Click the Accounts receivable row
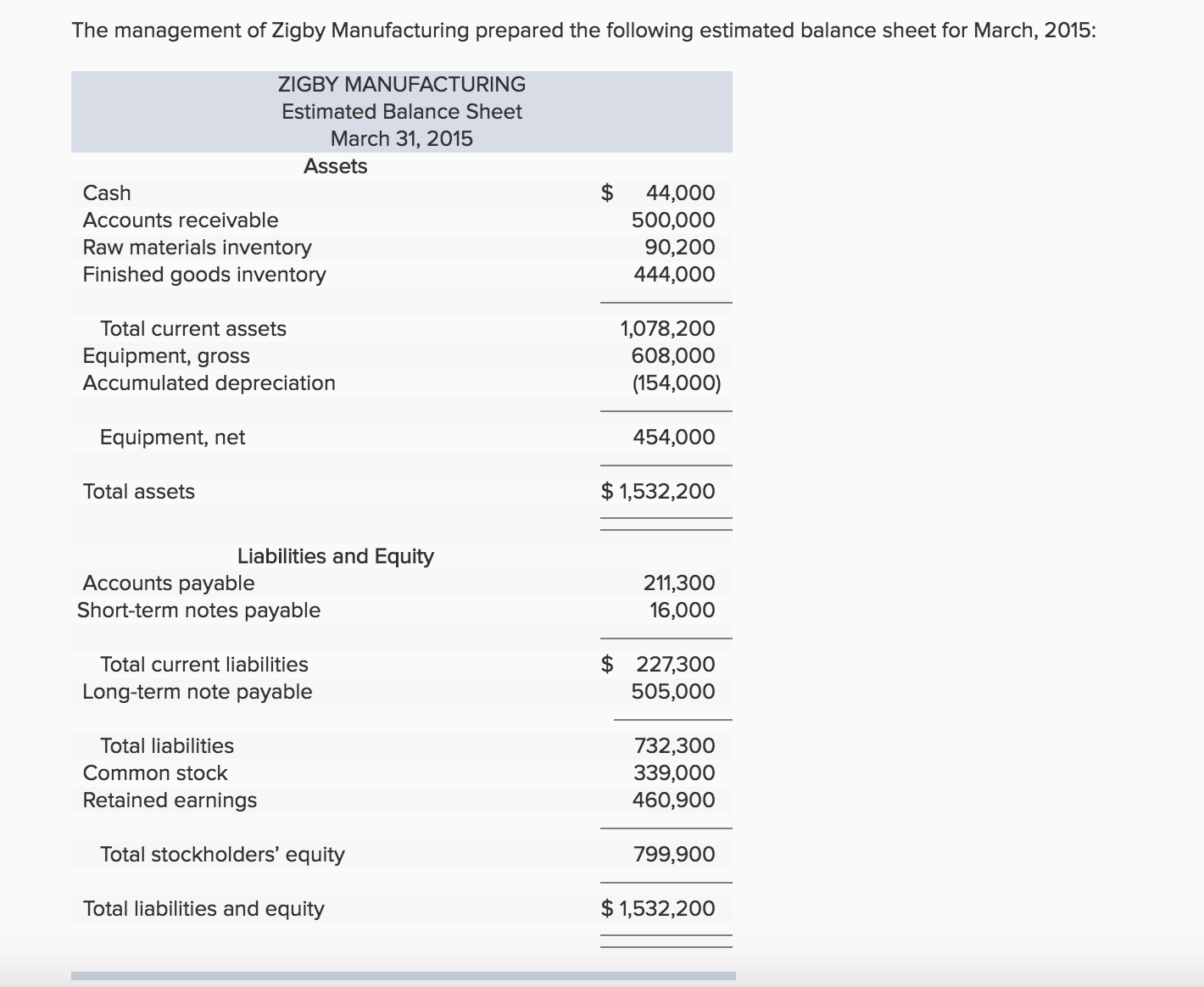This screenshot has height=987, width=1204. (x=180, y=220)
